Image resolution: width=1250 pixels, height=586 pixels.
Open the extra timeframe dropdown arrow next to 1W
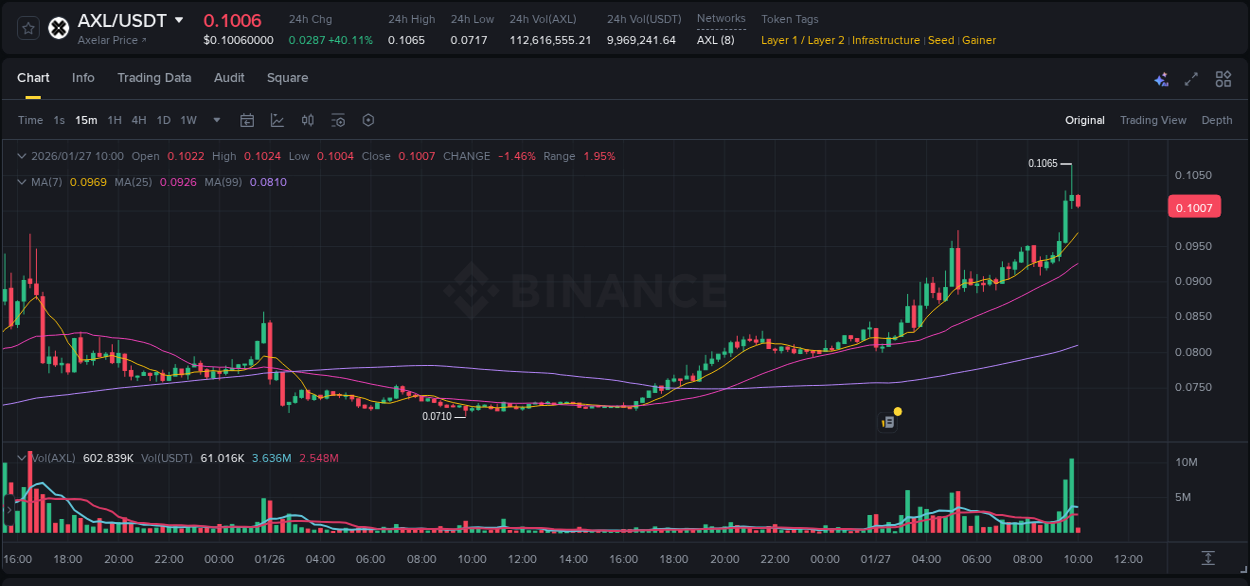(x=215, y=120)
